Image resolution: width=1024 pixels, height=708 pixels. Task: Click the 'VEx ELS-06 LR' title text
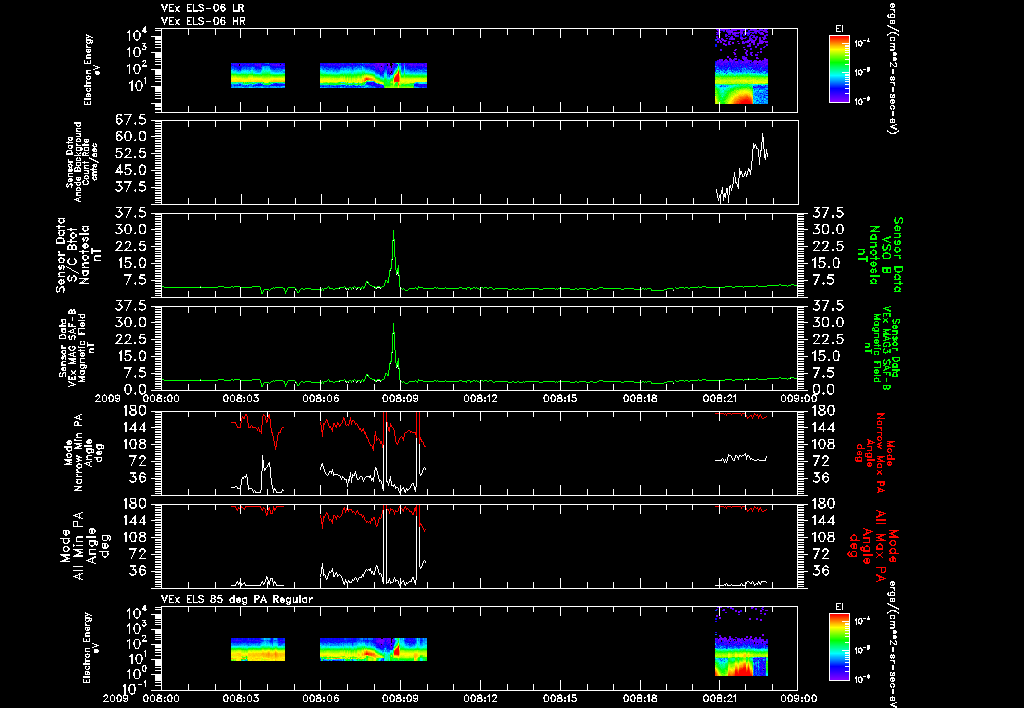tap(203, 8)
